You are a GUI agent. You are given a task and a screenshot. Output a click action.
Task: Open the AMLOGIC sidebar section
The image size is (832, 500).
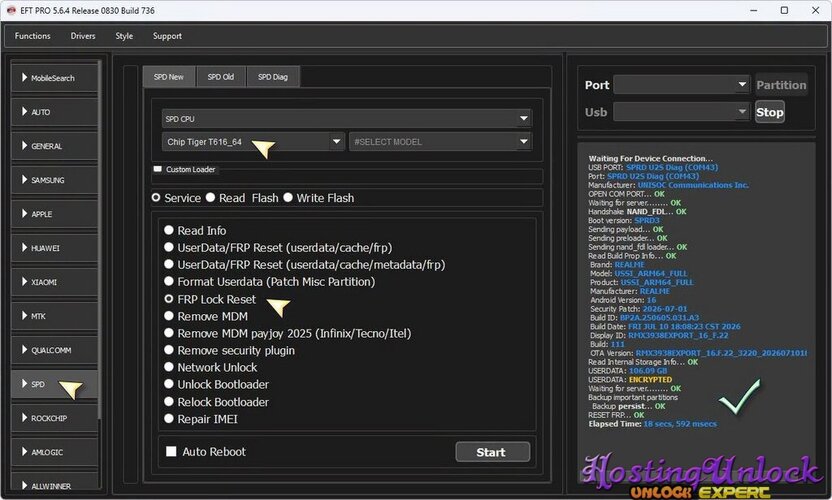[55, 452]
